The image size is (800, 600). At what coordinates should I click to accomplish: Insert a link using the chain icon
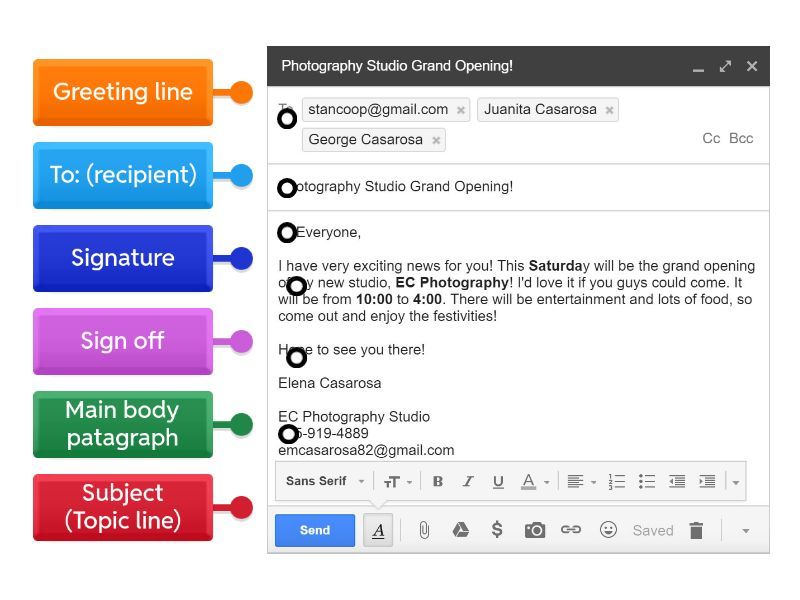click(571, 530)
